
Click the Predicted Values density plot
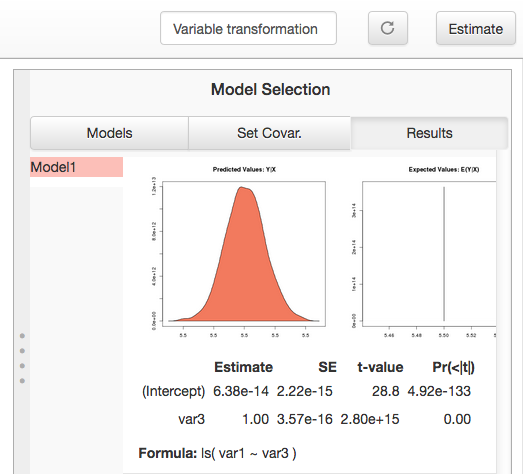pos(244,254)
